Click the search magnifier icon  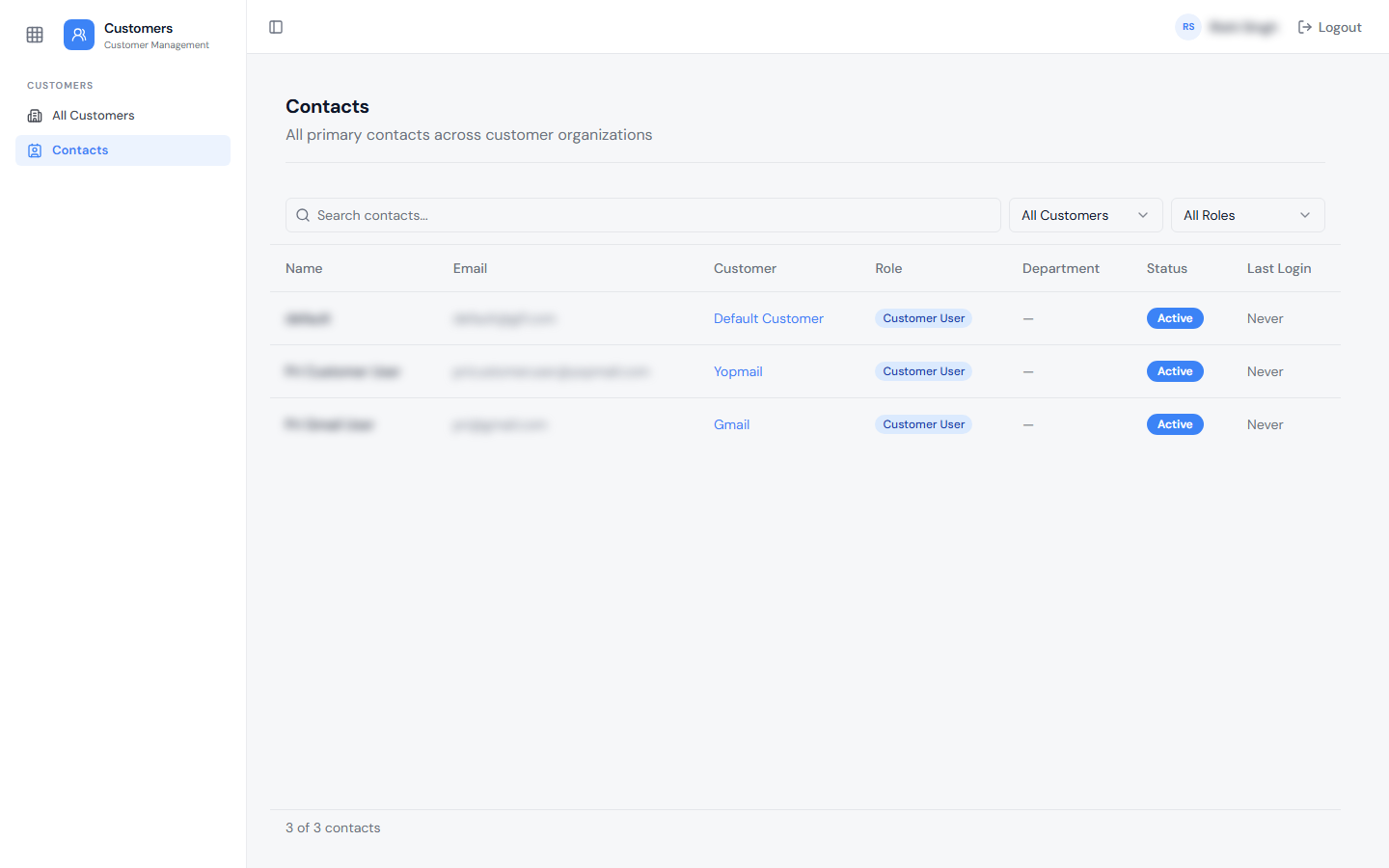(303, 215)
